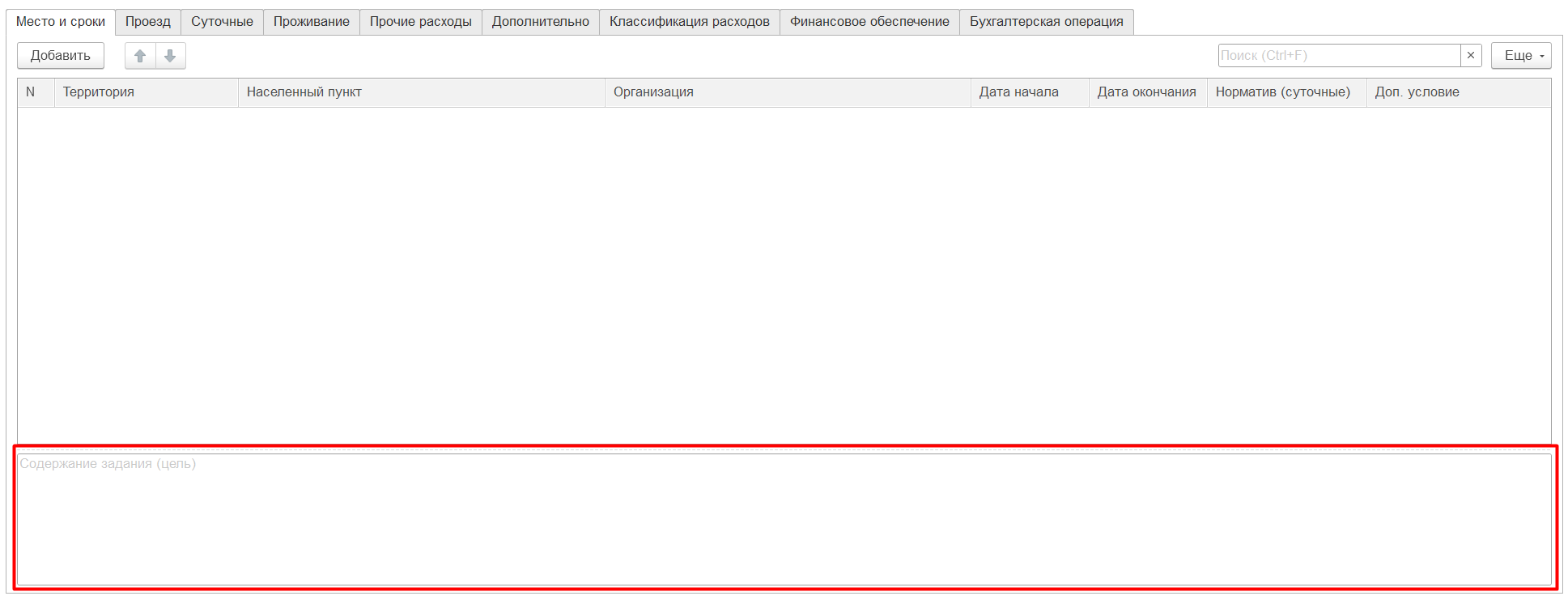
Task: Click into the Поиск search field
Action: [x=1339, y=56]
